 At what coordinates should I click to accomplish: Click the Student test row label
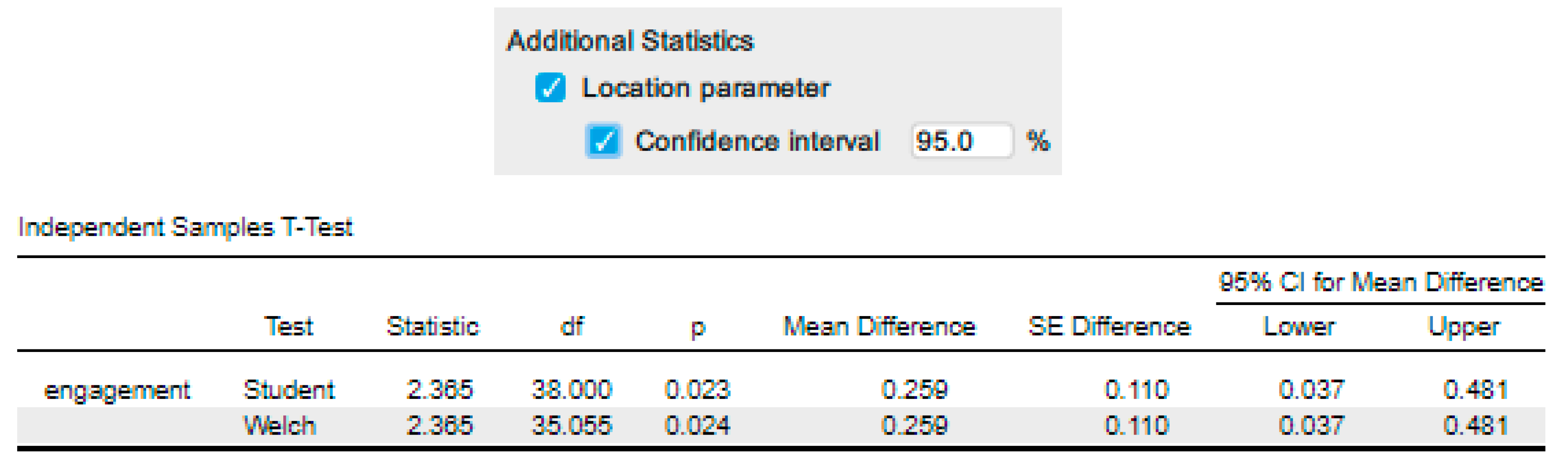[x=289, y=390]
